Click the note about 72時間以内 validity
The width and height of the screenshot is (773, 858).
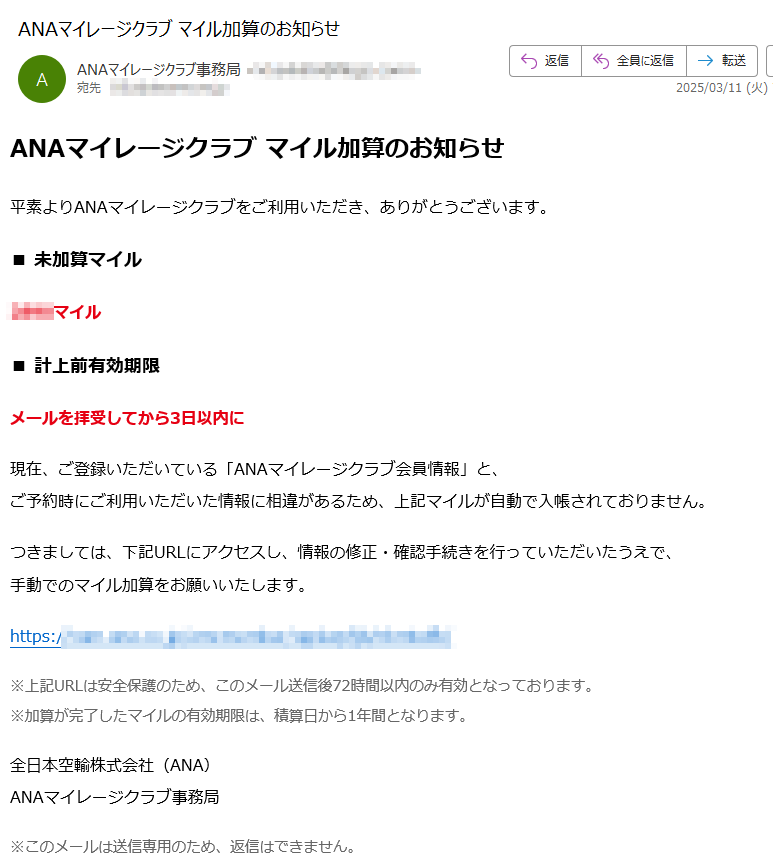(302, 686)
